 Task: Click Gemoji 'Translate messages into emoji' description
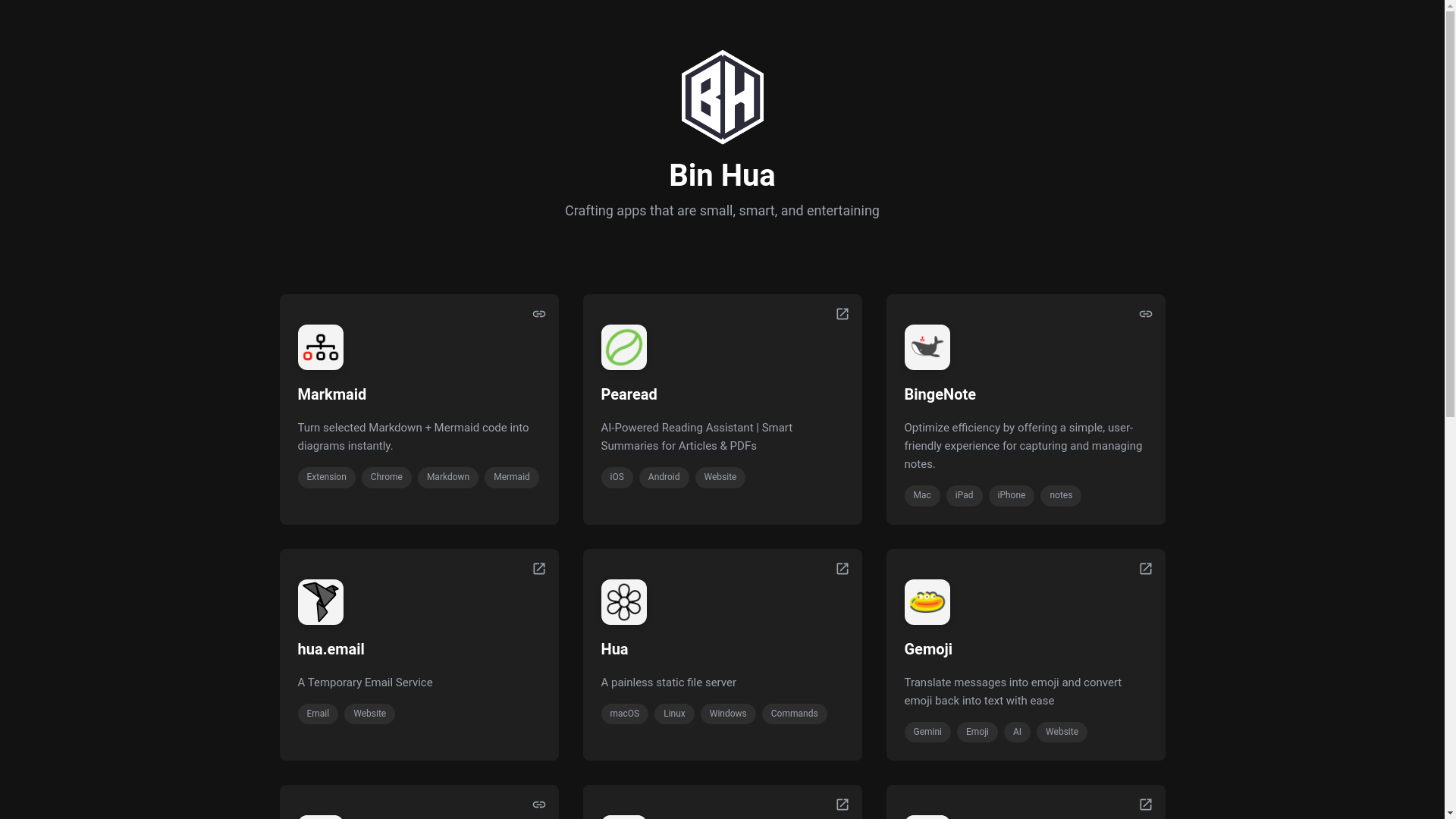(1012, 692)
